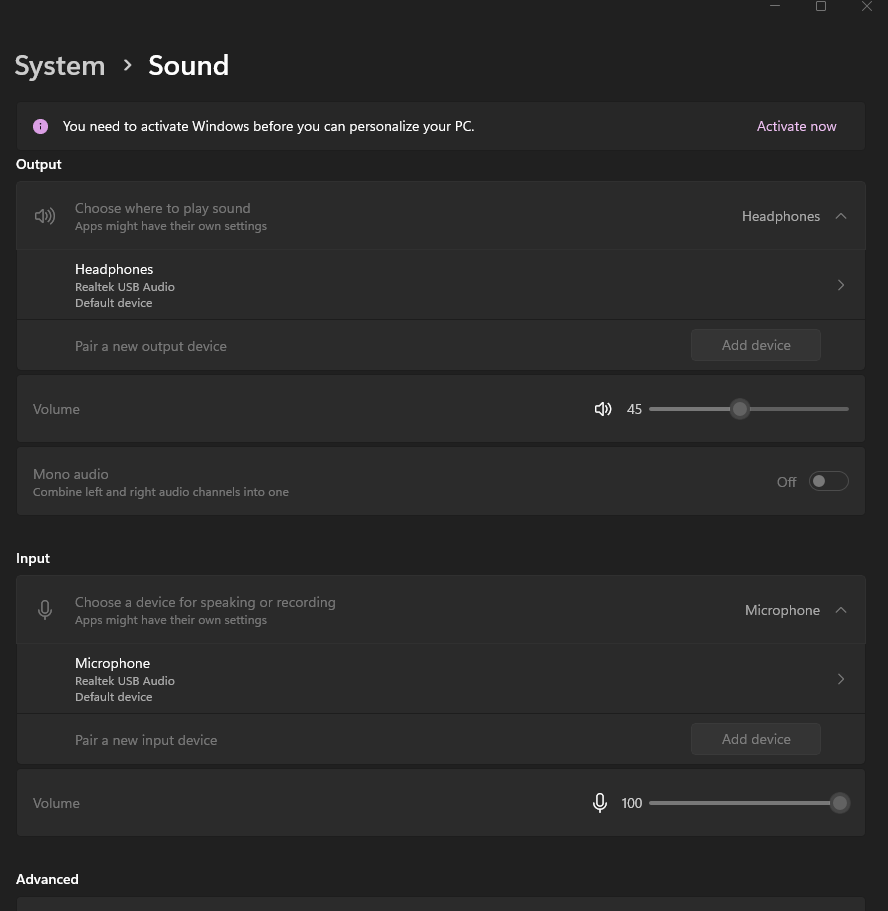
Task: Go back to System in breadcrumb
Action: tap(60, 66)
